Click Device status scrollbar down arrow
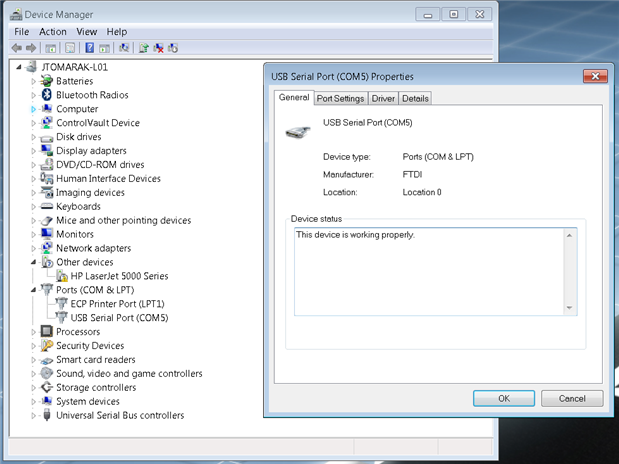 click(x=569, y=308)
